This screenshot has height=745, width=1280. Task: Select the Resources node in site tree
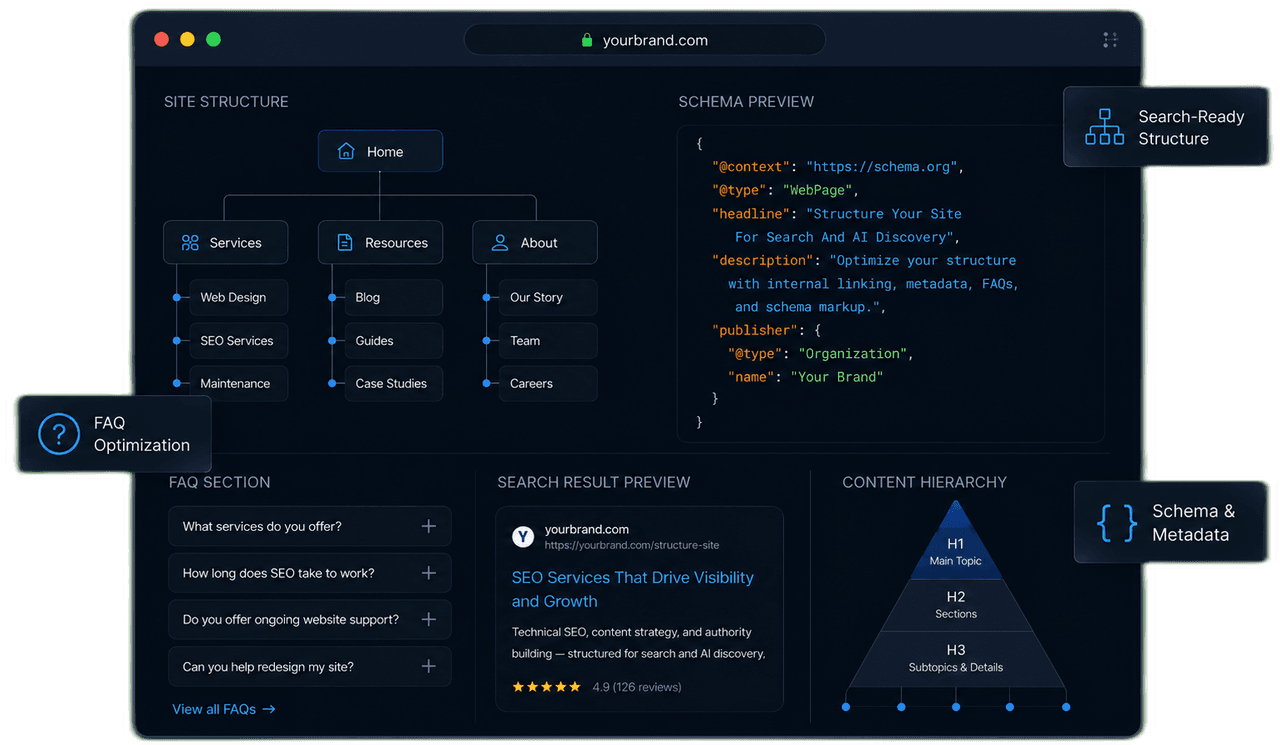tap(380, 243)
